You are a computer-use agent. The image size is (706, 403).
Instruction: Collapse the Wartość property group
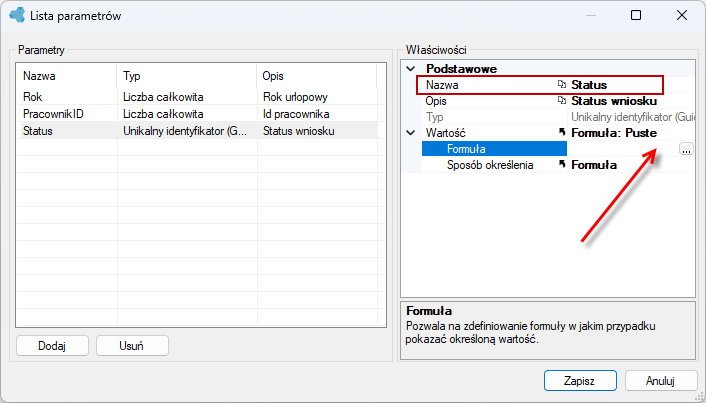click(411, 133)
